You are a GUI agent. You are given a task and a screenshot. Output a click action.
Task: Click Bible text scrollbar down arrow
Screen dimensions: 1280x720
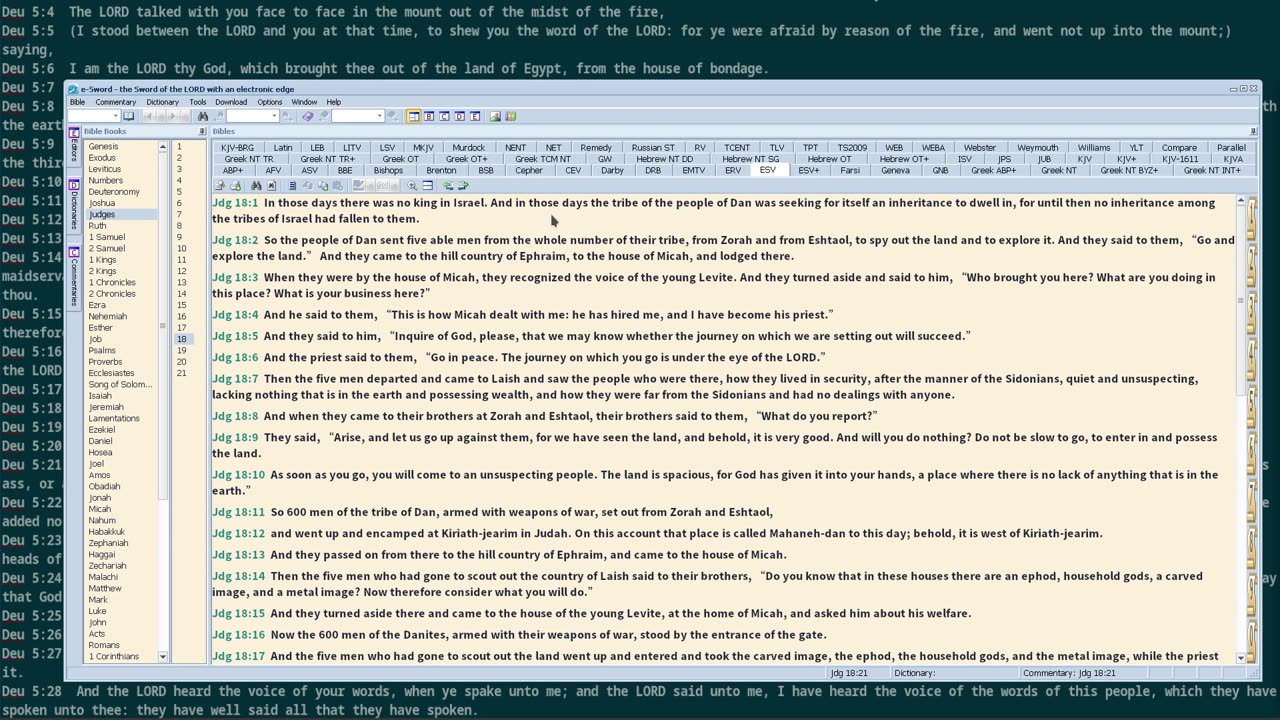(x=1241, y=657)
